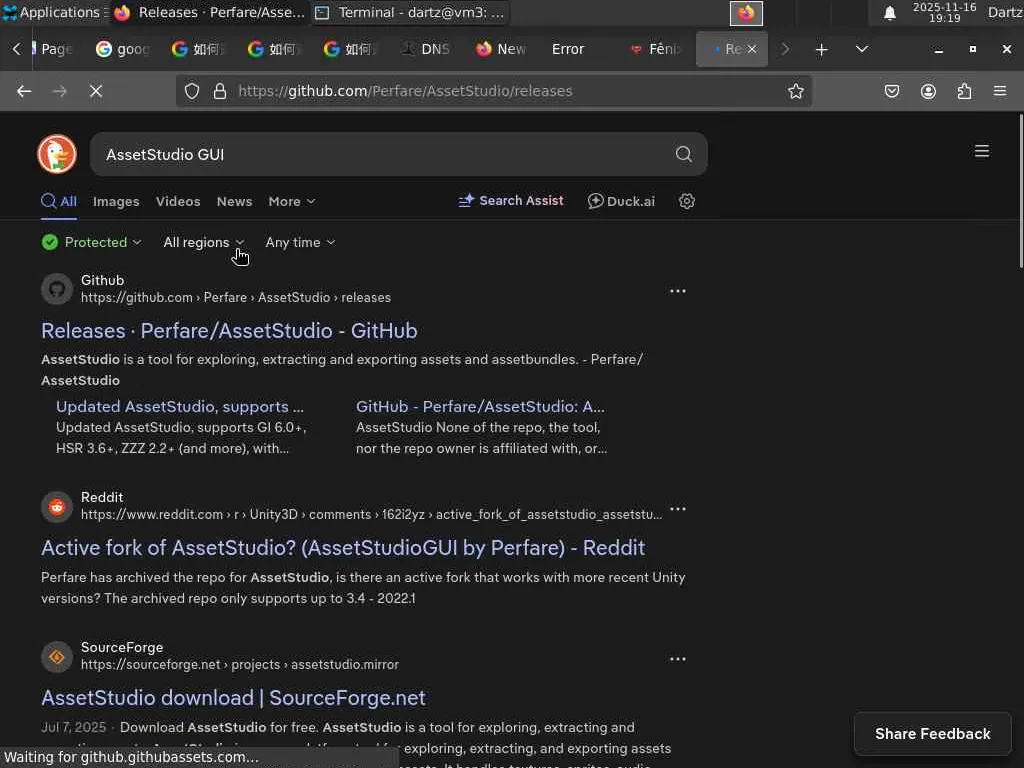Click the SourceForge favicon of the third result
Viewport: 1024px width, 768px height.
[57, 657]
